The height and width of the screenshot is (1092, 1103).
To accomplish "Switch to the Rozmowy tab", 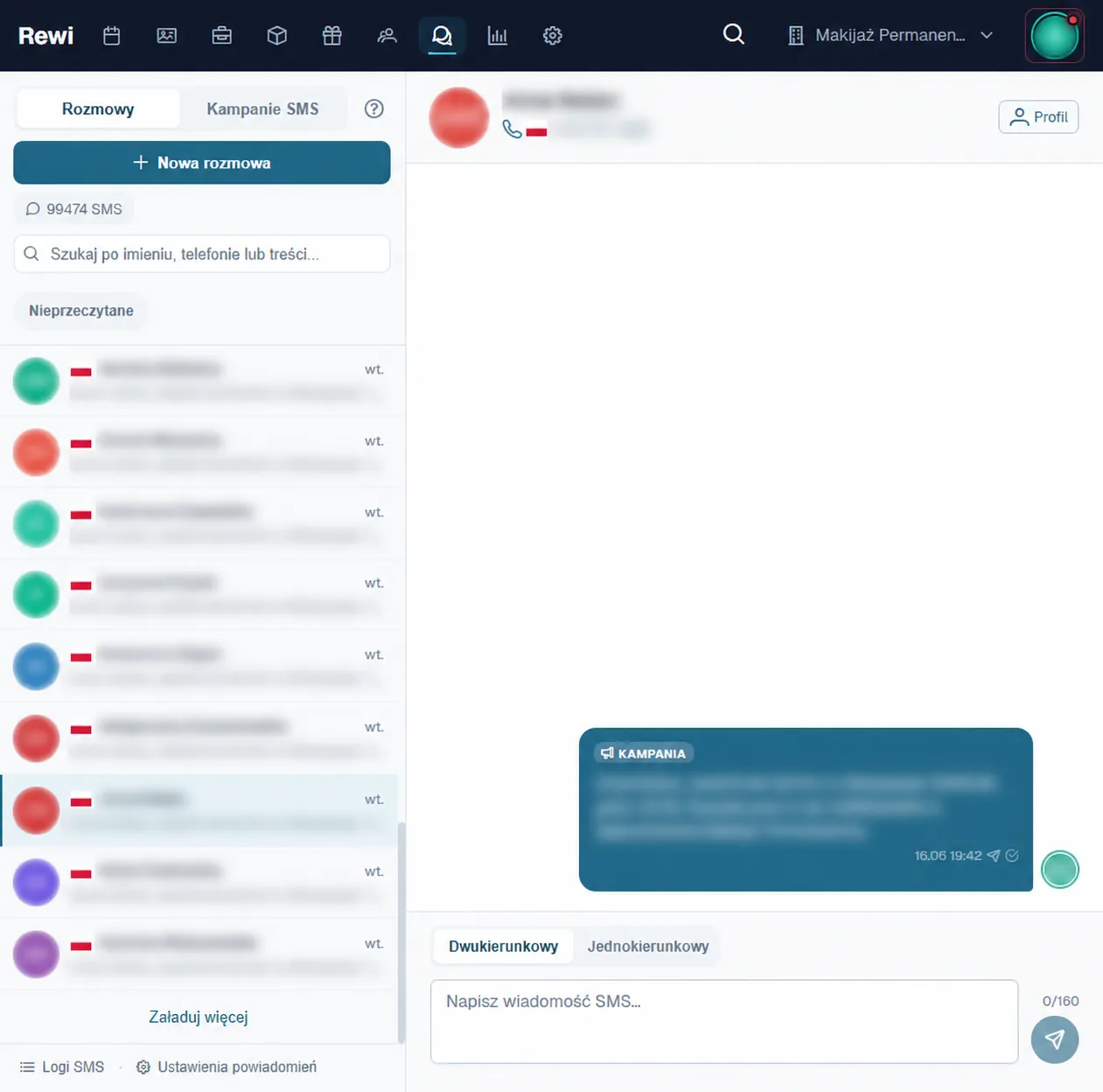I will click(98, 109).
